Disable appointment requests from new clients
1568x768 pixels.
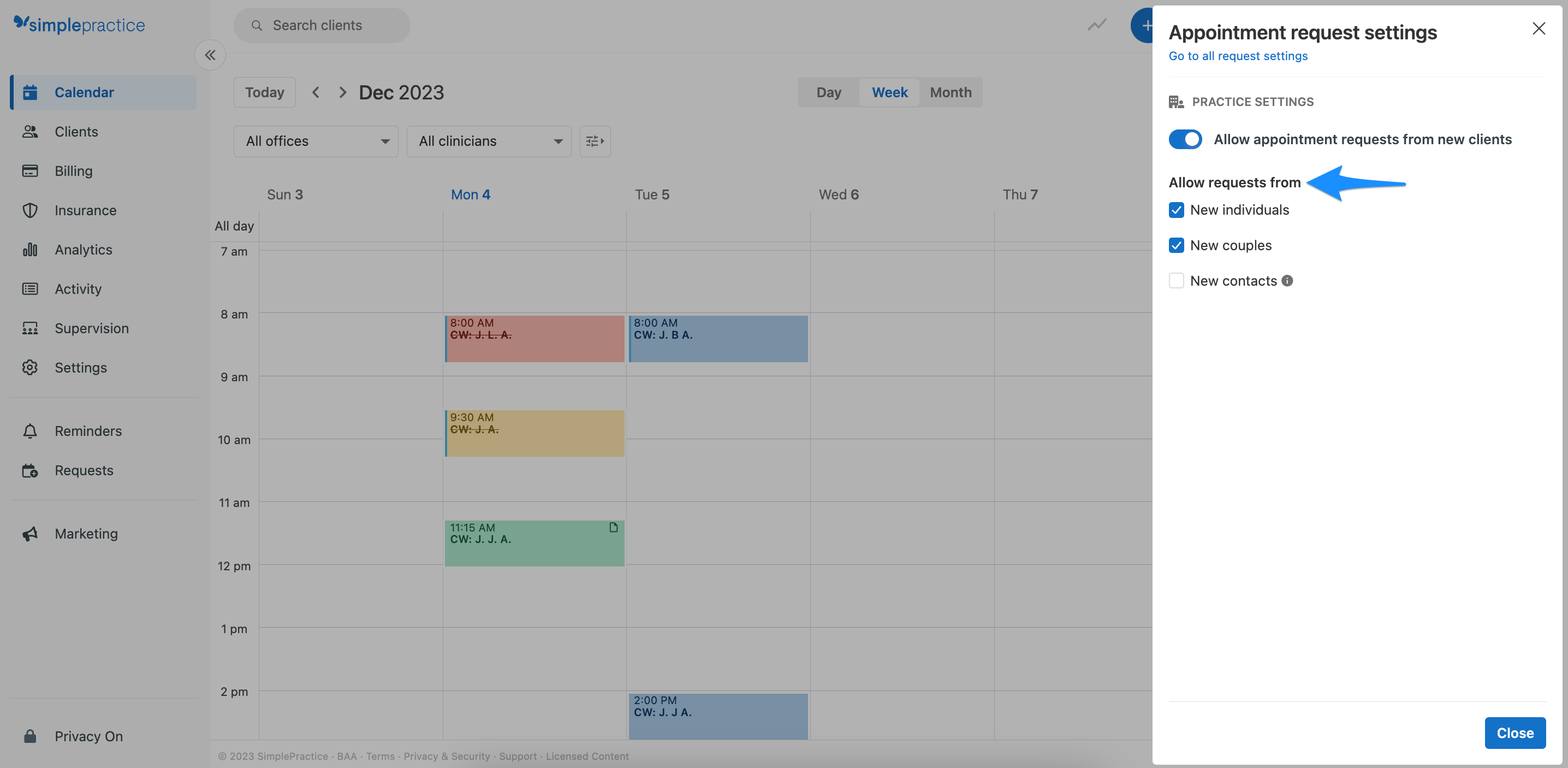[1185, 139]
